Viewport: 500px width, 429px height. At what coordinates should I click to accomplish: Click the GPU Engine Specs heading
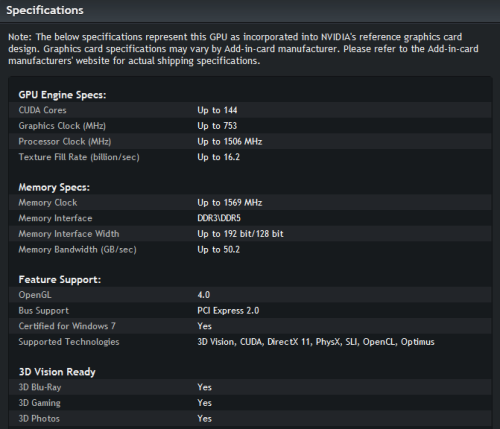62,95
